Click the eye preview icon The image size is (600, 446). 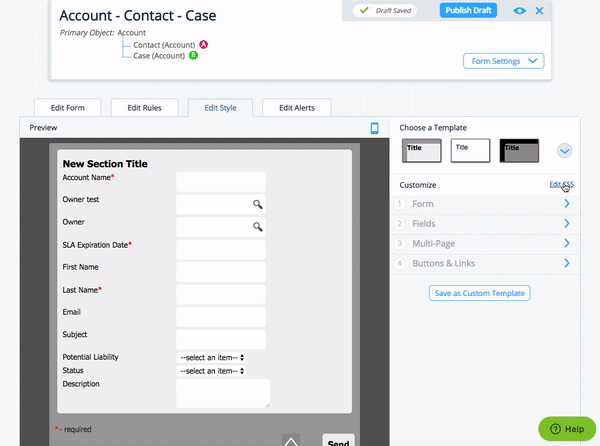pyautogui.click(x=519, y=11)
